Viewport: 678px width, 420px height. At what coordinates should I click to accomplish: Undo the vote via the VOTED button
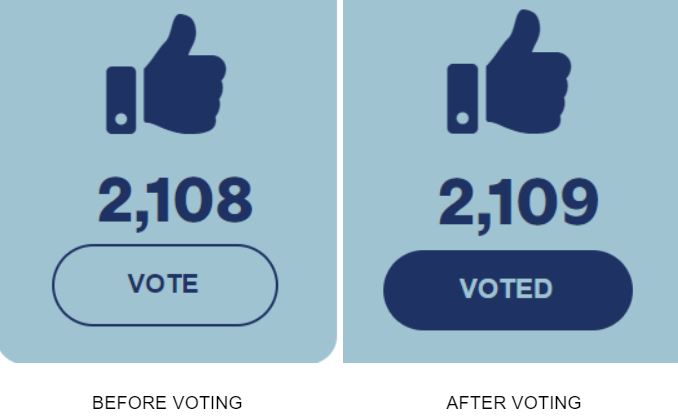click(x=508, y=290)
